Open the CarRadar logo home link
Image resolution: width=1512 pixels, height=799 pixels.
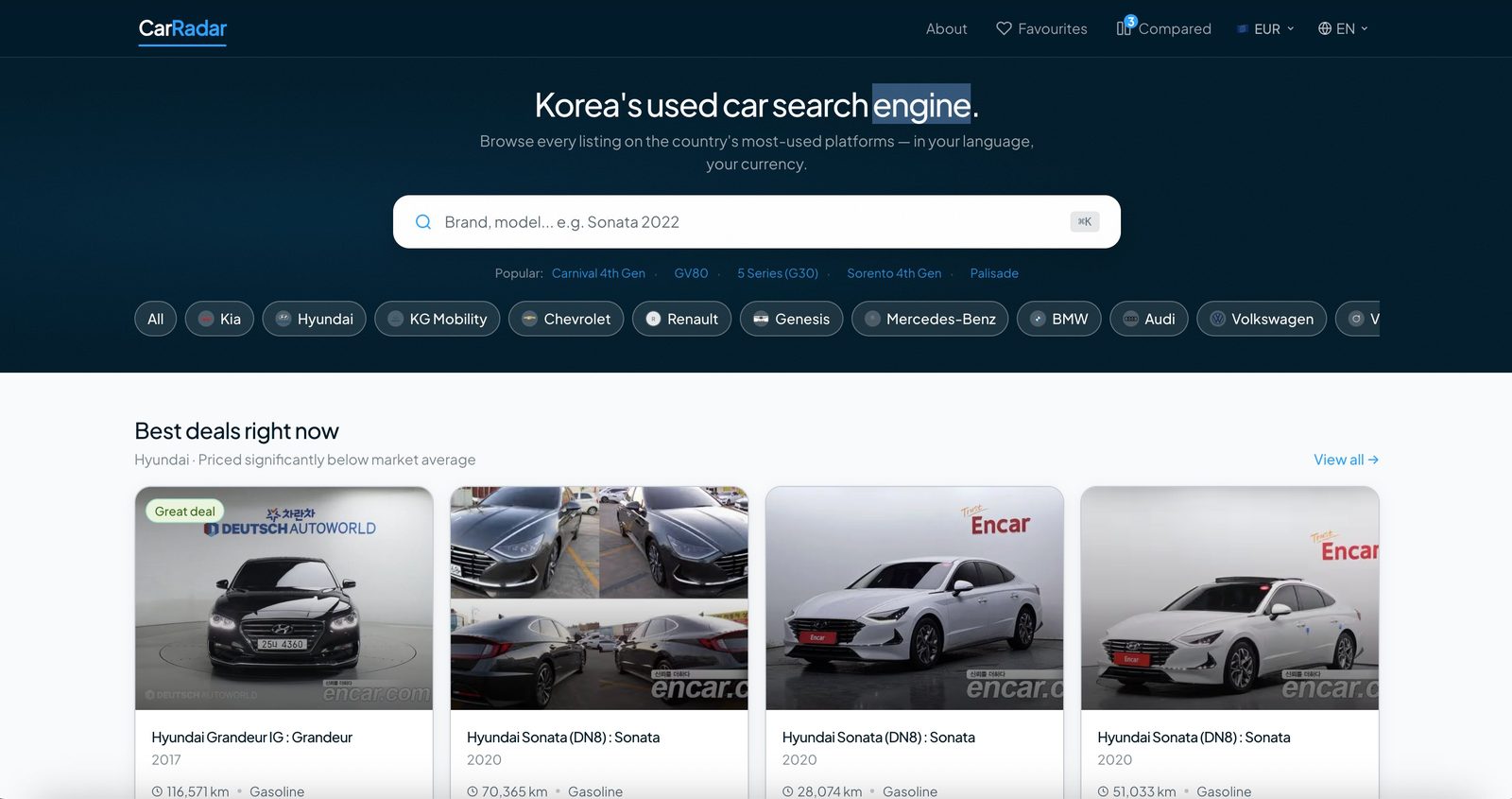click(182, 28)
